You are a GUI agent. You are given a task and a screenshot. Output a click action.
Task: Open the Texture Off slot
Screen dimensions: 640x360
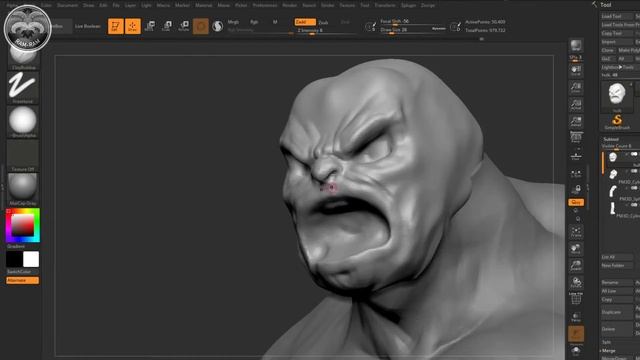pyautogui.click(x=22, y=156)
